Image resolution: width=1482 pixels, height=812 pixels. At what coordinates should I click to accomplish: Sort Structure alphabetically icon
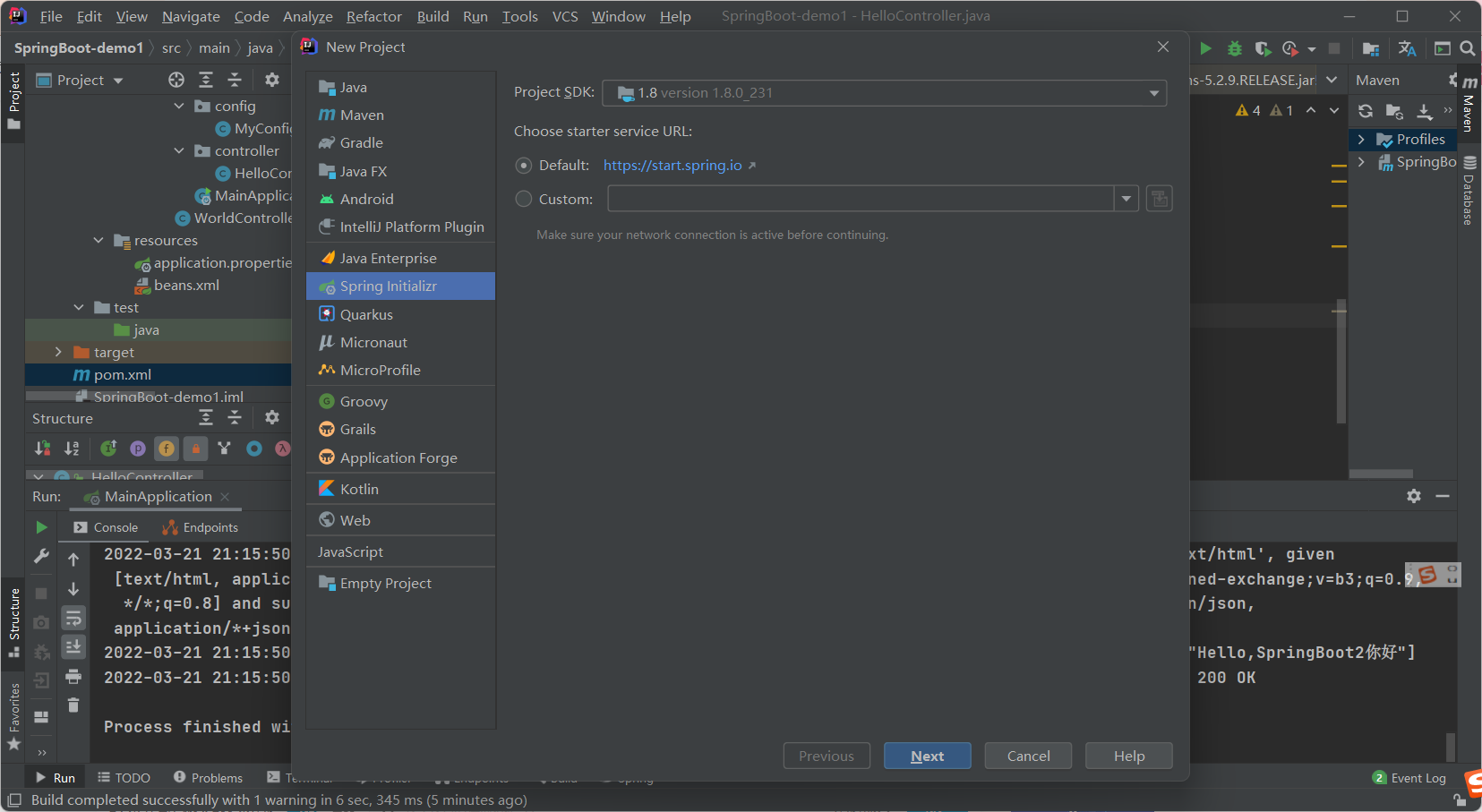point(72,448)
